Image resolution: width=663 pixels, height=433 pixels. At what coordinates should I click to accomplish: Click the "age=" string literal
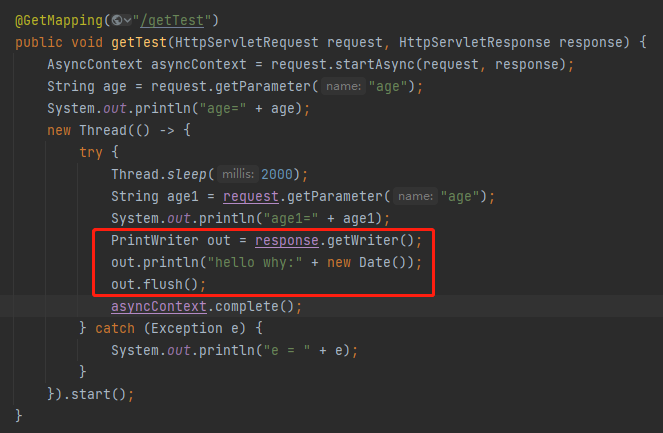[223, 108]
